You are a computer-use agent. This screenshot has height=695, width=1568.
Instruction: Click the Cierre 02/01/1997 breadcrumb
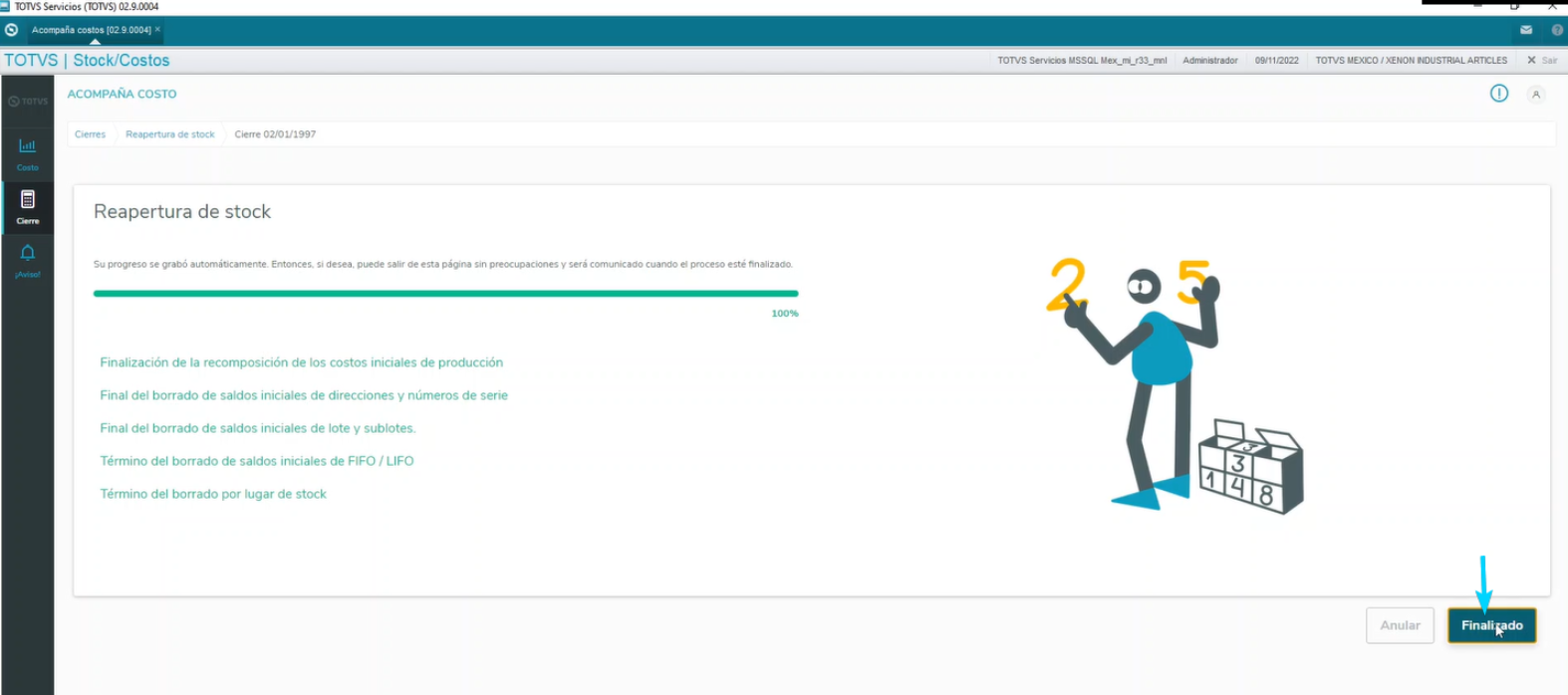275,134
